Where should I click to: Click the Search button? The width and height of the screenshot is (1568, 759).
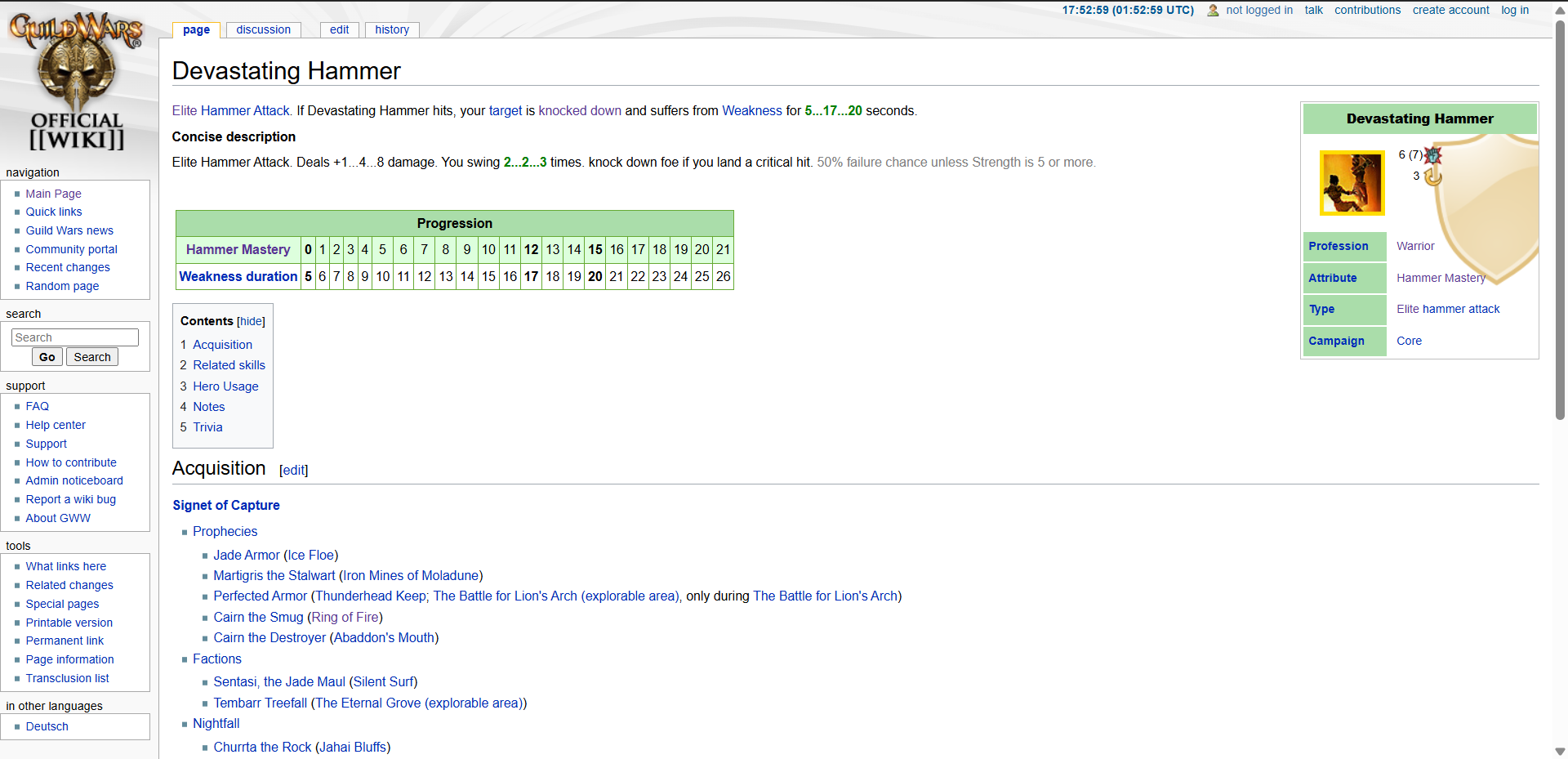[x=92, y=357]
